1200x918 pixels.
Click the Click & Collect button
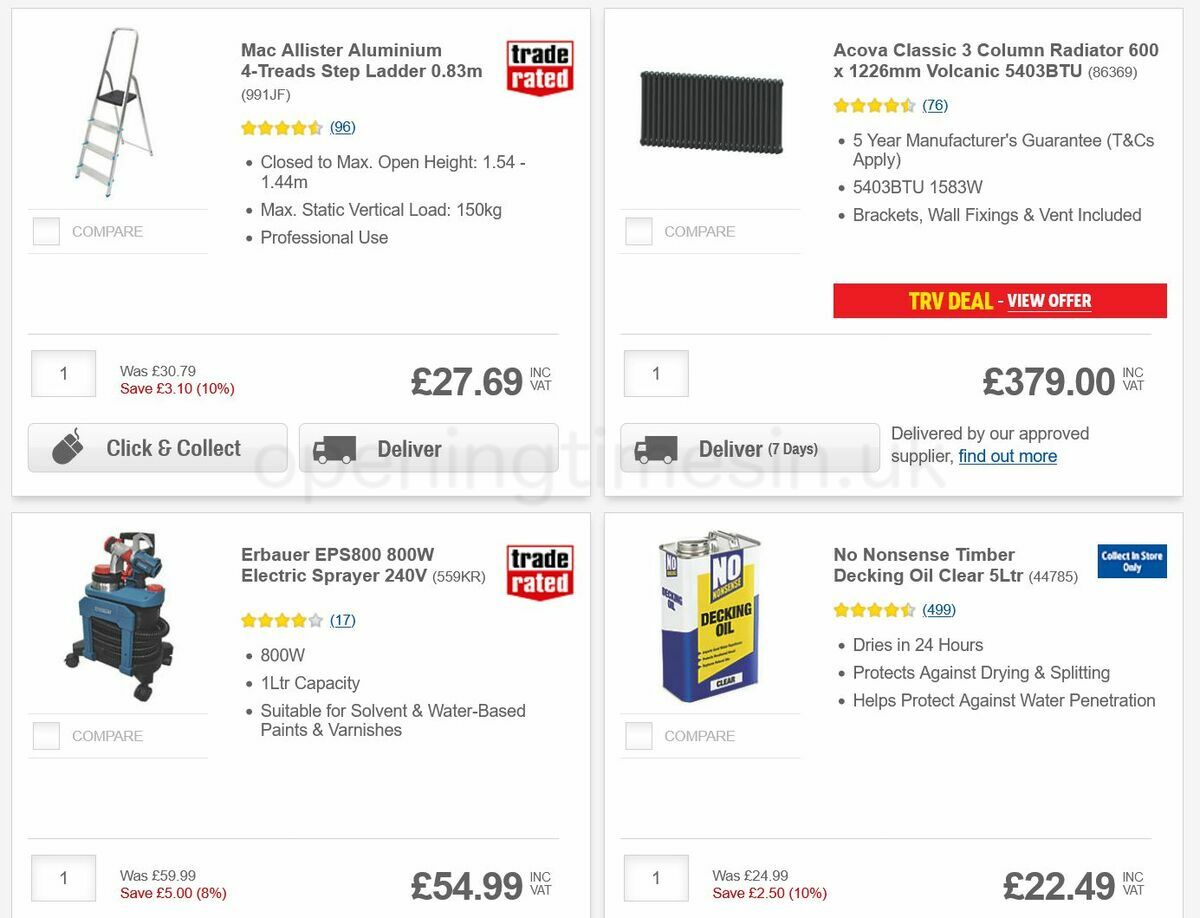156,448
